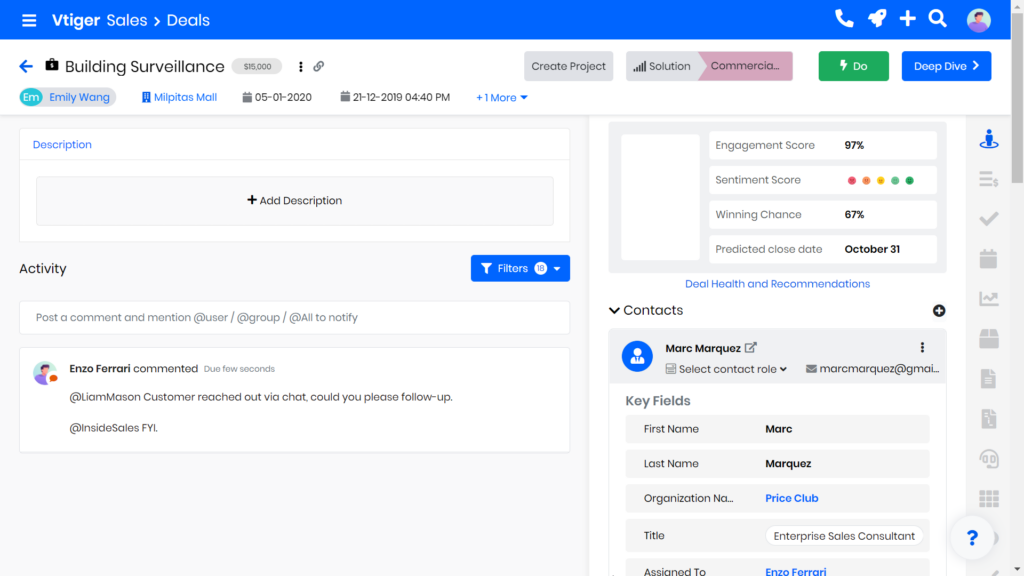Open global search magnifier

[x=937, y=19]
